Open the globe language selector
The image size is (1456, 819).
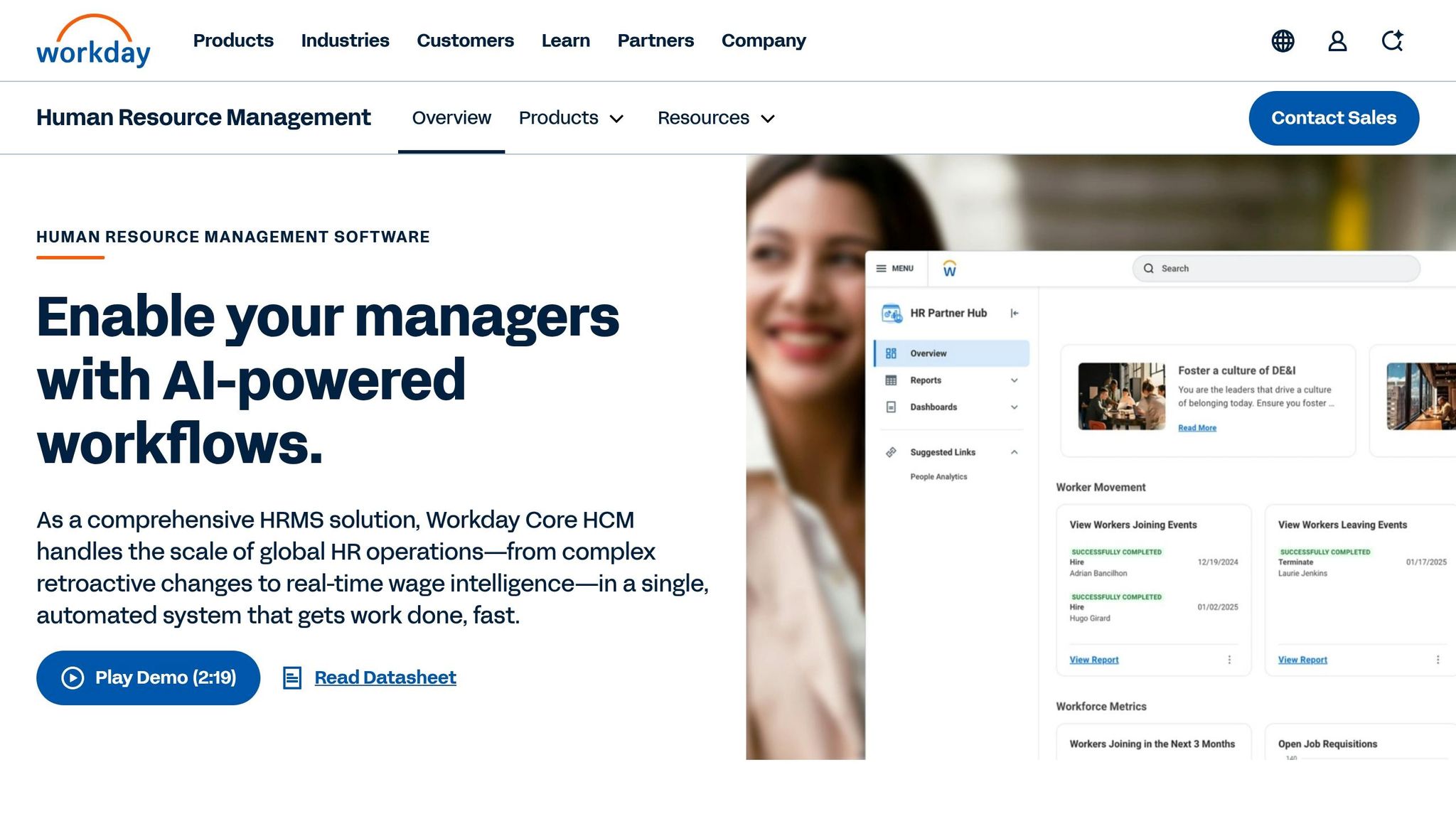(1283, 41)
